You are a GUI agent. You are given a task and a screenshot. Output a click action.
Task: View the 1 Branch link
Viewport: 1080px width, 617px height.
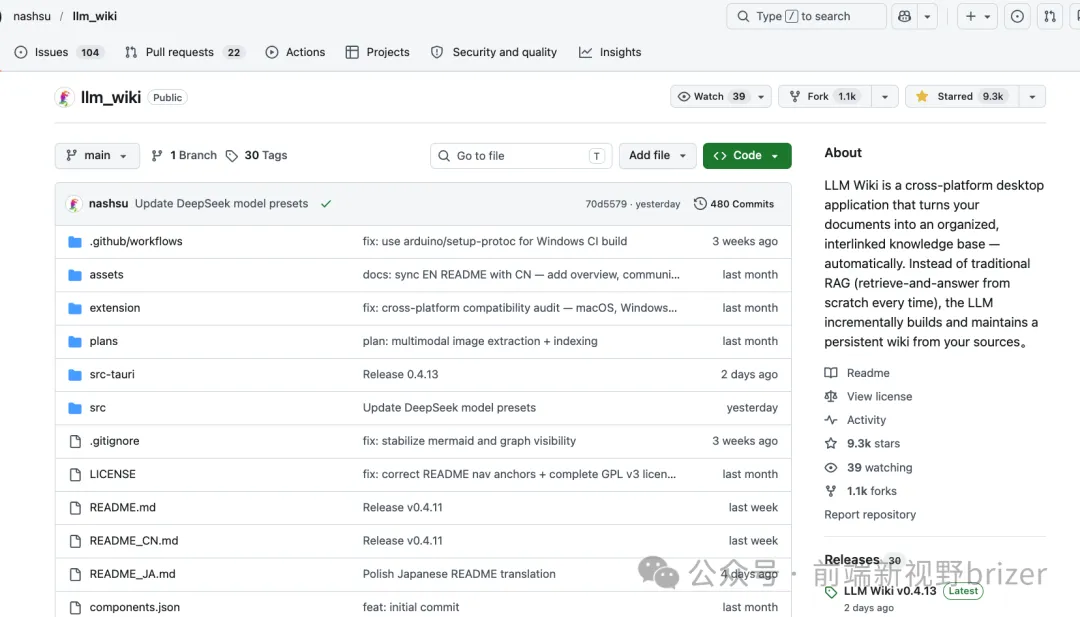point(184,156)
